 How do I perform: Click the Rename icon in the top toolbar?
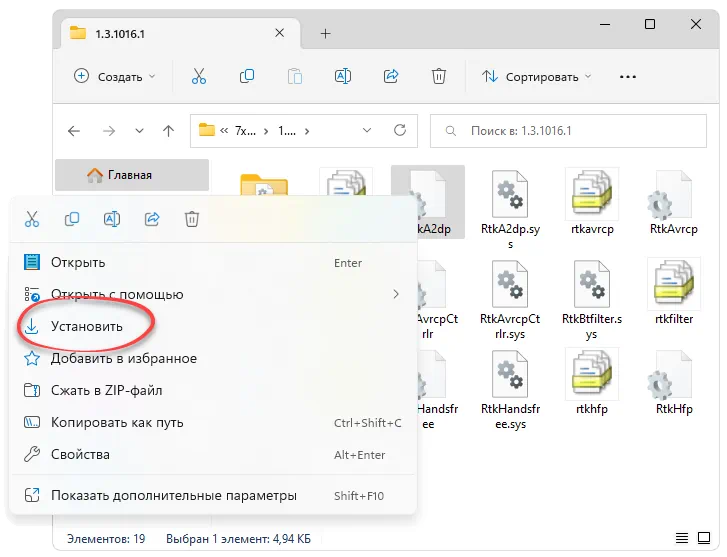click(343, 76)
